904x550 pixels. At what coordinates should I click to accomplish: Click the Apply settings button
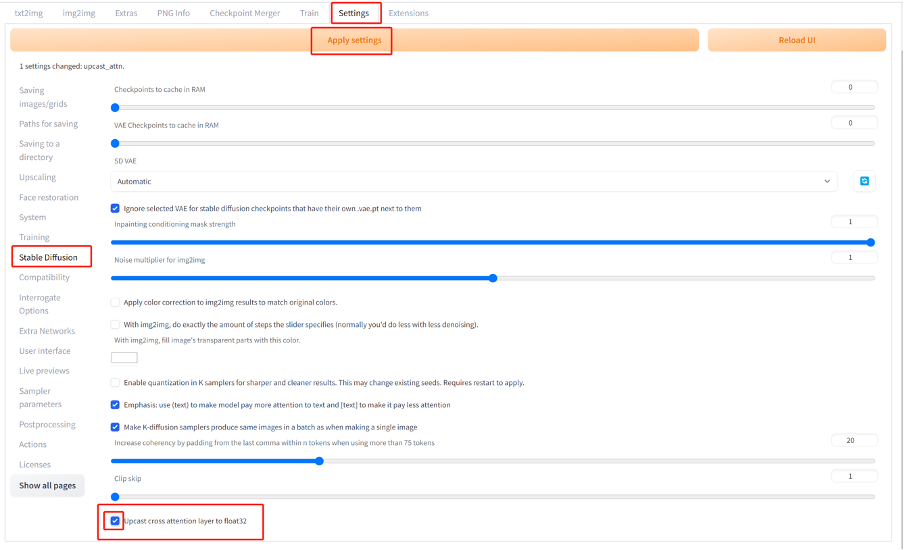tap(354, 40)
